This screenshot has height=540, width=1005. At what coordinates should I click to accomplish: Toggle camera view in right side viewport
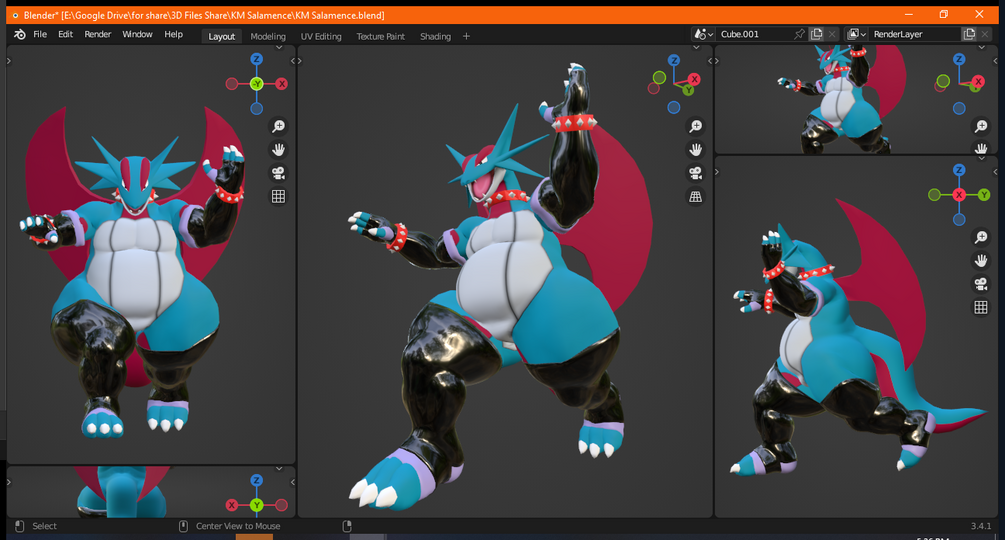point(981,284)
